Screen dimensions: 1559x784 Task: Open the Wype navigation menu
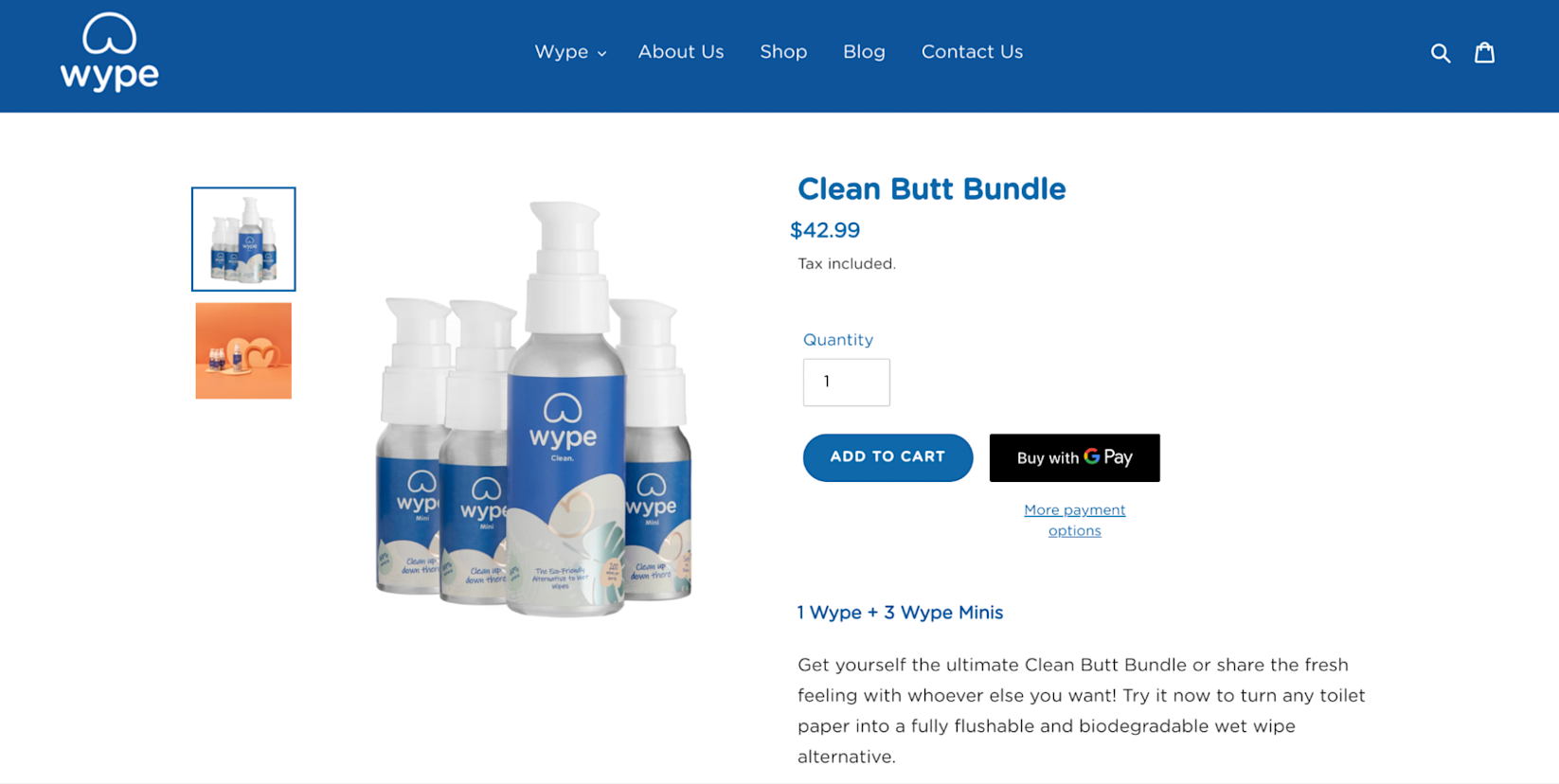coord(570,52)
